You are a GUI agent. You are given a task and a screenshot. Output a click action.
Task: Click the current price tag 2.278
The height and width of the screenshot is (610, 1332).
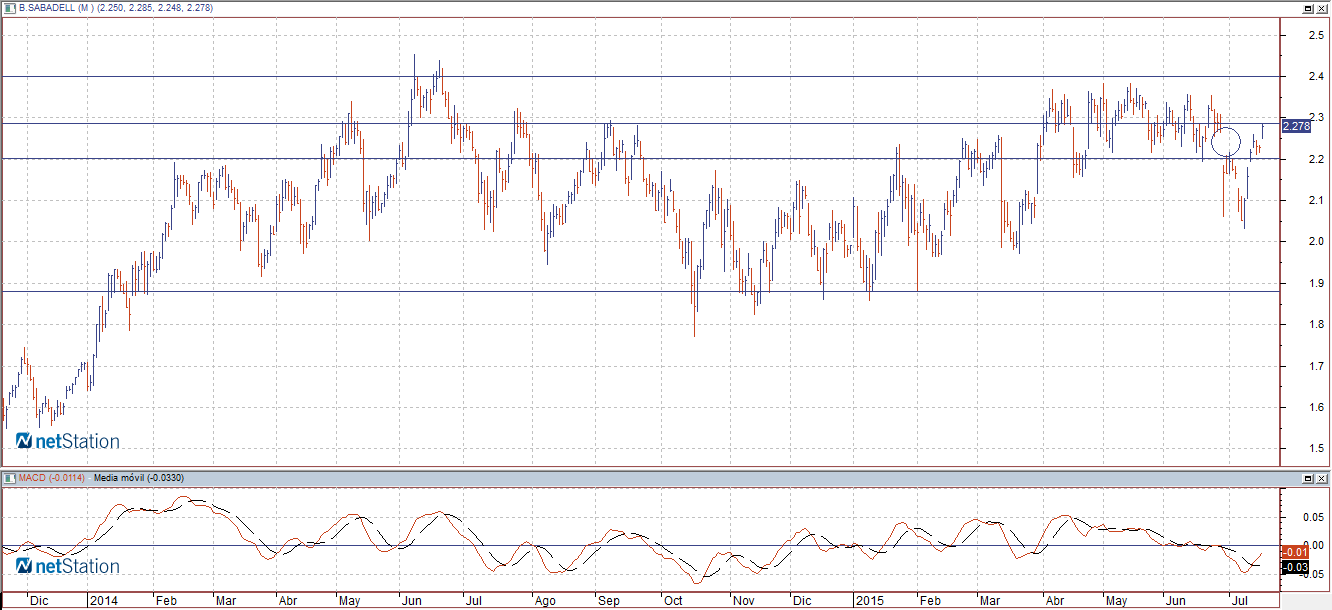pyautogui.click(x=1295, y=126)
